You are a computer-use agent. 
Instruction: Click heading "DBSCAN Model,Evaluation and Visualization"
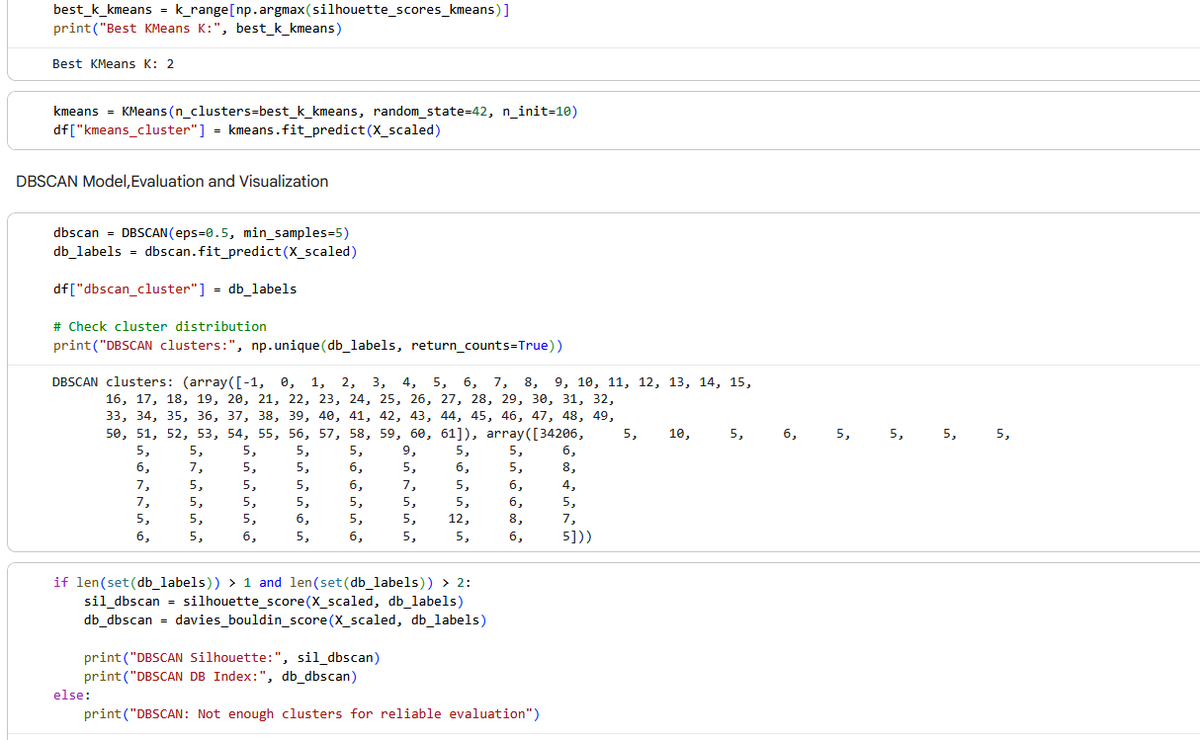click(x=173, y=181)
